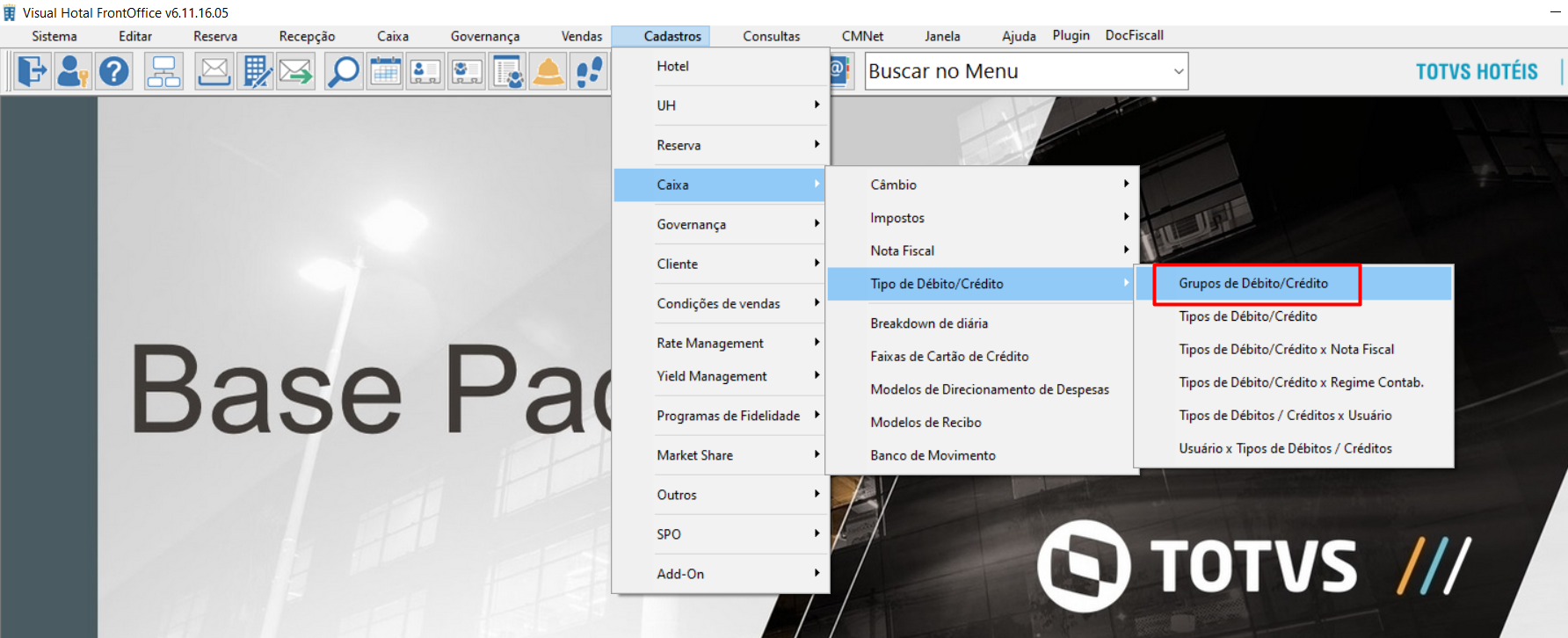Select the magnifying glass search icon
The height and width of the screenshot is (638, 1568).
[x=343, y=71]
